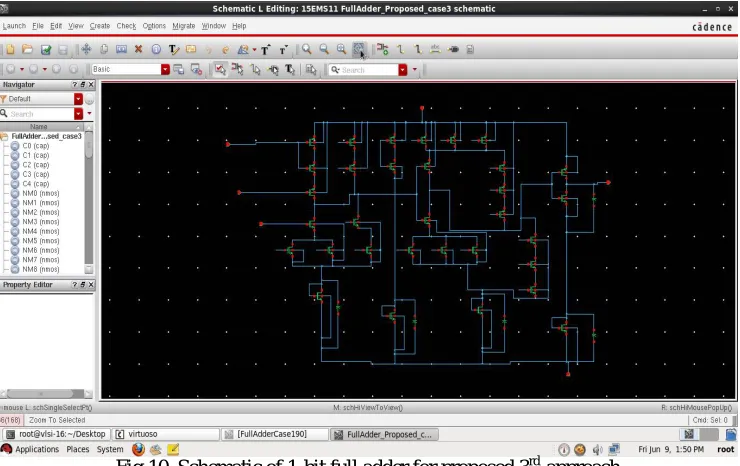Select the Move (four arrows) tool

[86, 49]
